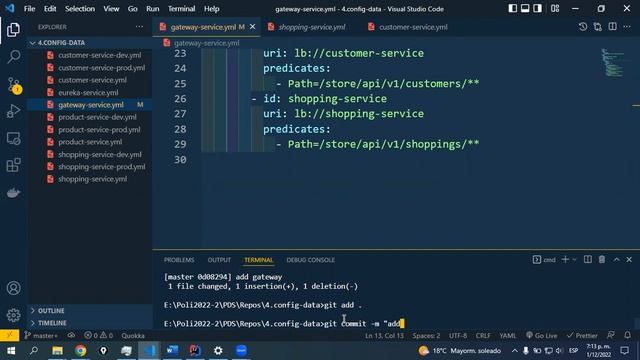Open Explorer more actions ellipsis

(x=139, y=27)
